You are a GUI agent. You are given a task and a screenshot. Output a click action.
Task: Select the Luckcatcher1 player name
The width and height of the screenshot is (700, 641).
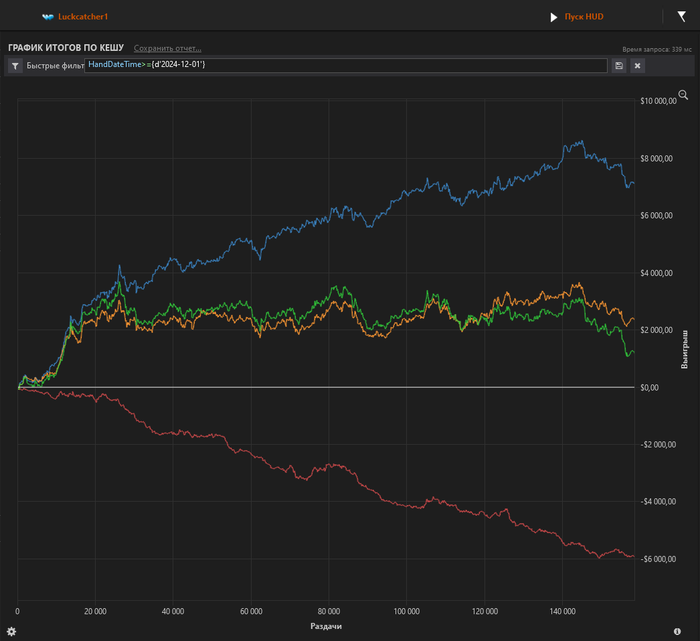pos(83,17)
